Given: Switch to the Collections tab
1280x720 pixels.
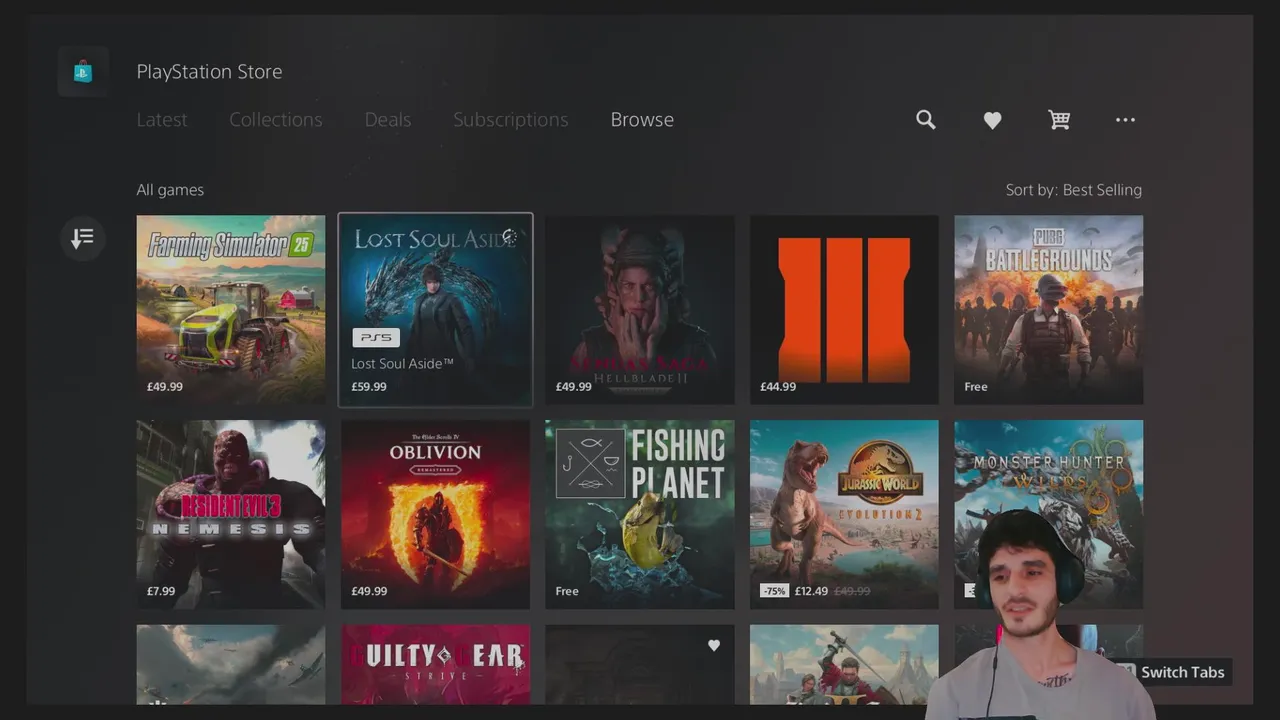Looking at the screenshot, I should 276,119.
